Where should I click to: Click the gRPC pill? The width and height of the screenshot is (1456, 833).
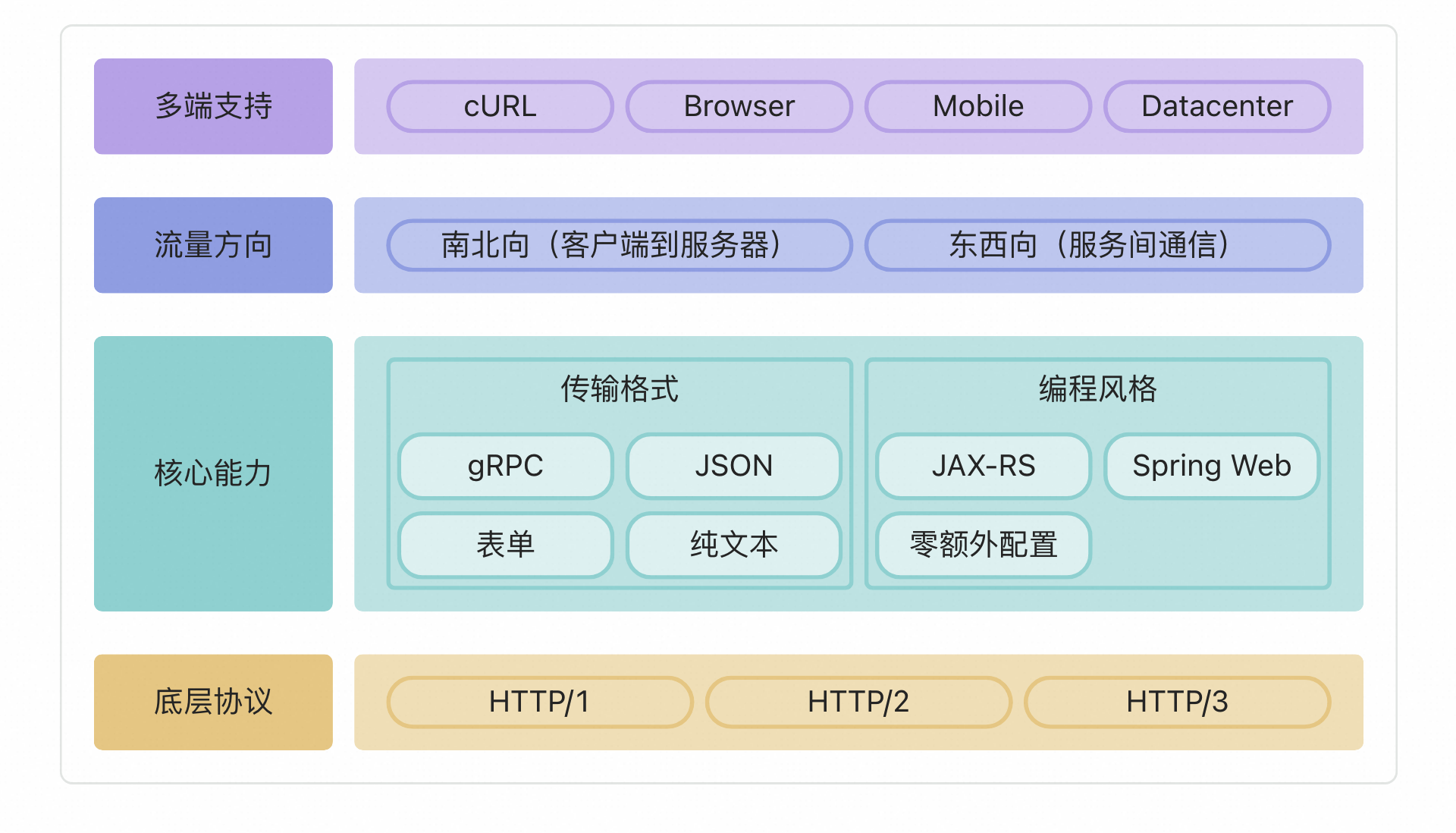(x=505, y=466)
